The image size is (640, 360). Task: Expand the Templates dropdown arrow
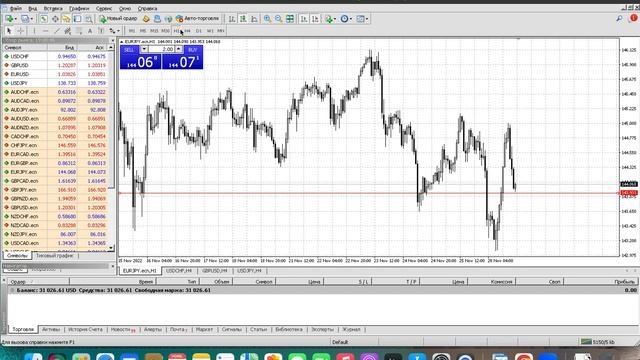coord(367,19)
